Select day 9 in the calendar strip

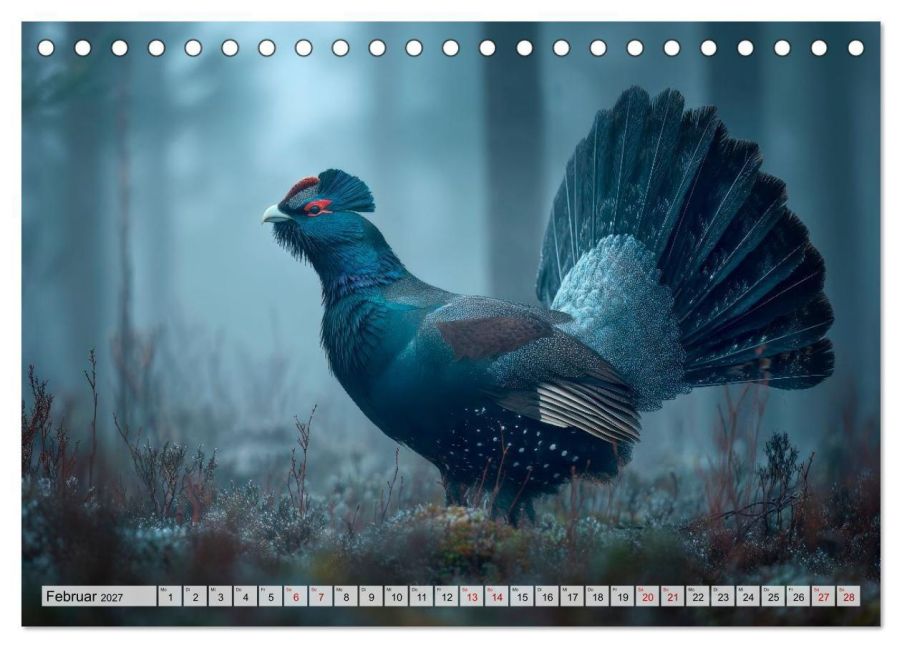point(371,596)
